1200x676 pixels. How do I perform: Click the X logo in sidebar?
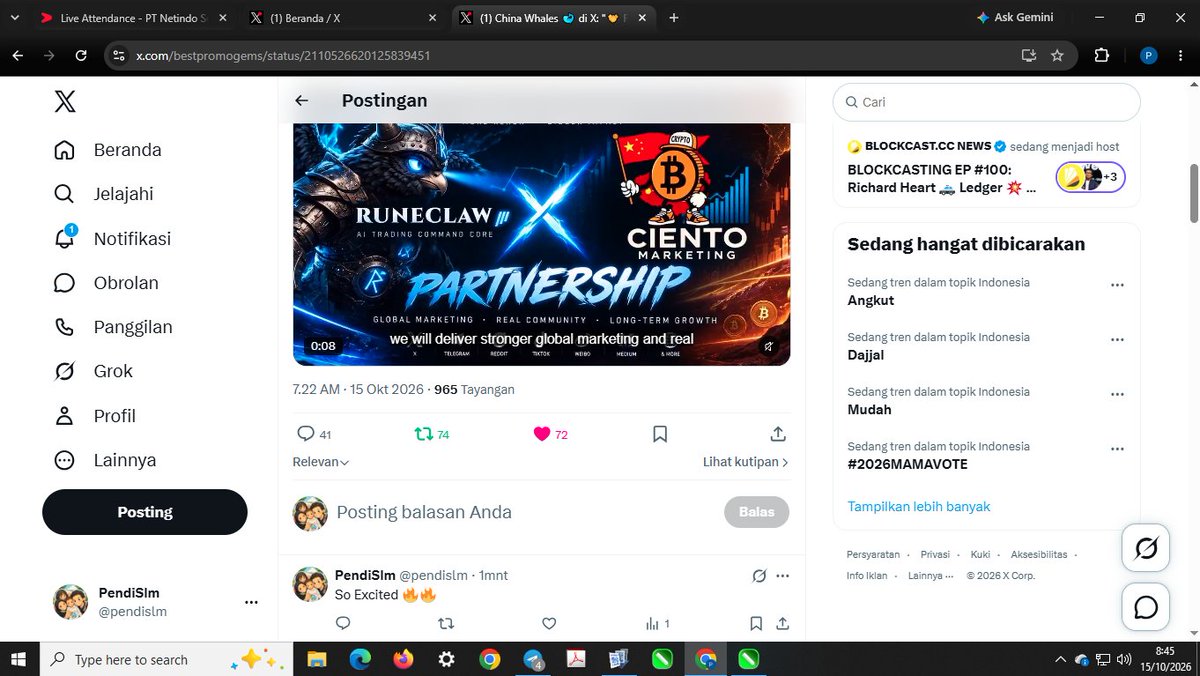64,101
